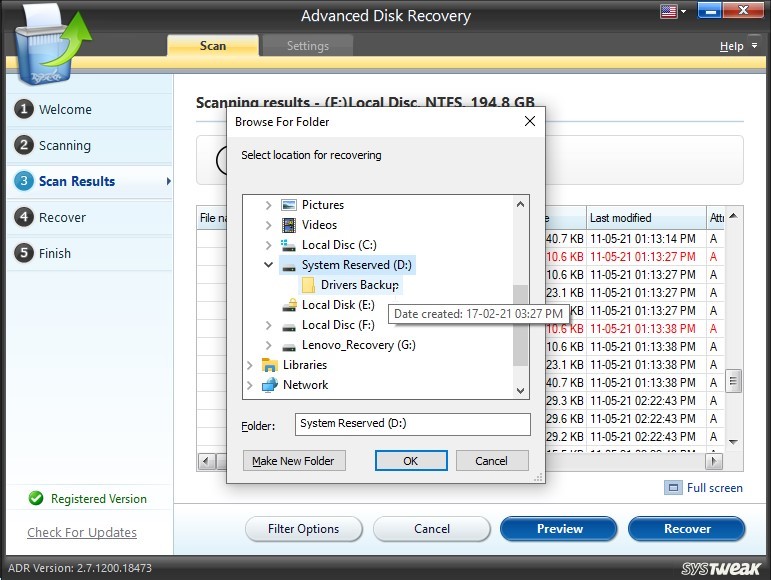The width and height of the screenshot is (771, 580).
Task: Select the Videos folder icon
Action: click(289, 225)
